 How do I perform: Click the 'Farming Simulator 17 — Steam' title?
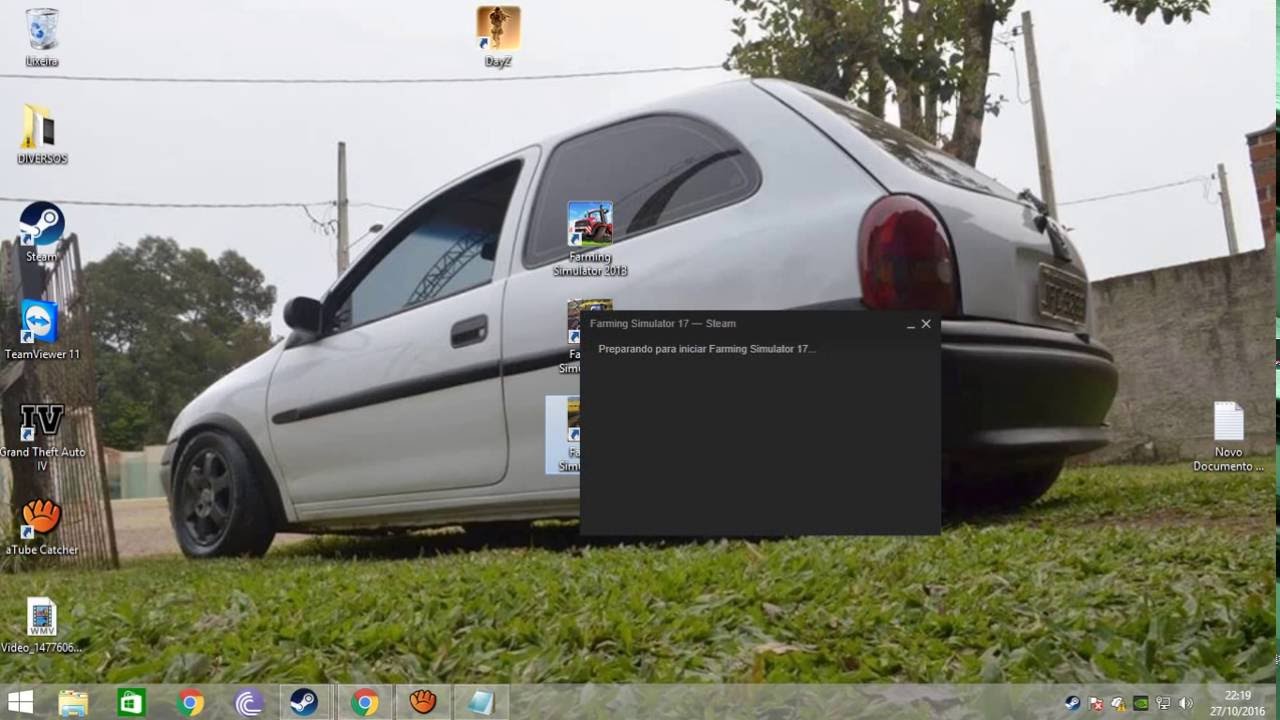[663, 324]
